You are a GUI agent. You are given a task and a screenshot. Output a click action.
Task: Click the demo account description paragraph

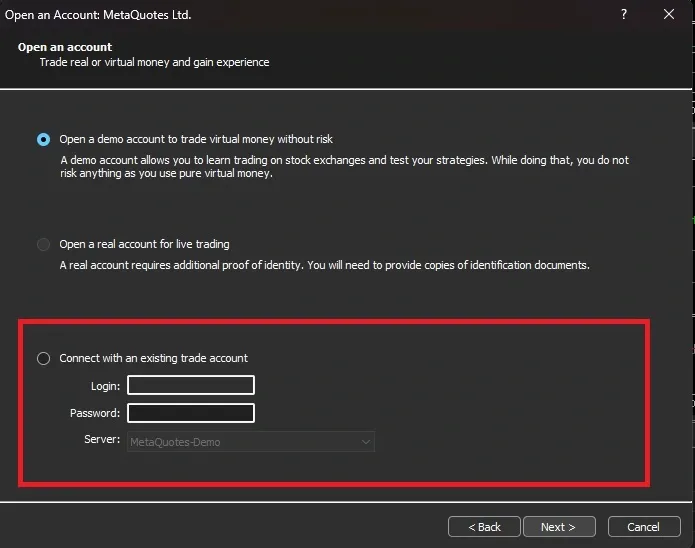click(x=340, y=166)
